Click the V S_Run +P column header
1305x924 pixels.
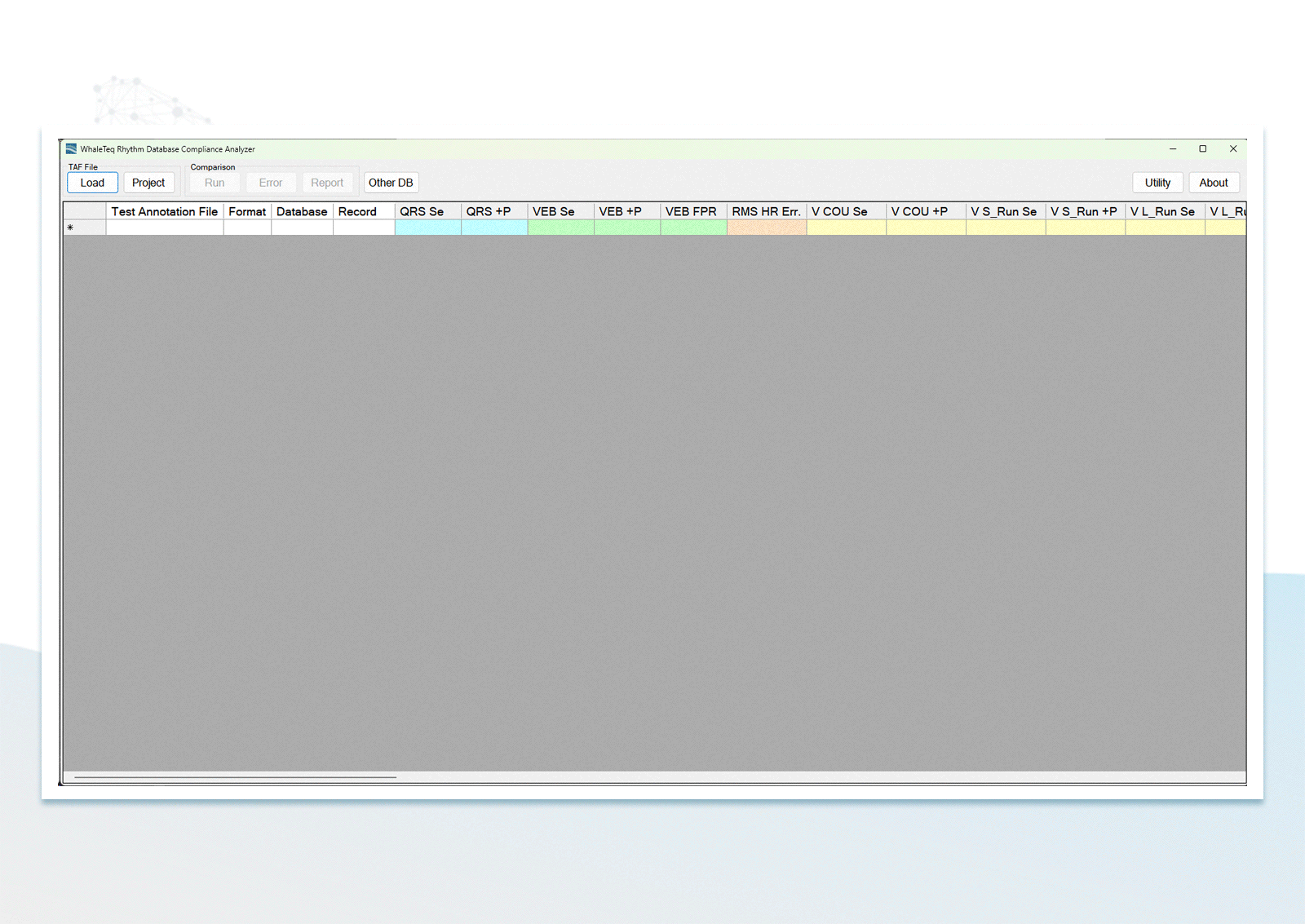[1086, 211]
